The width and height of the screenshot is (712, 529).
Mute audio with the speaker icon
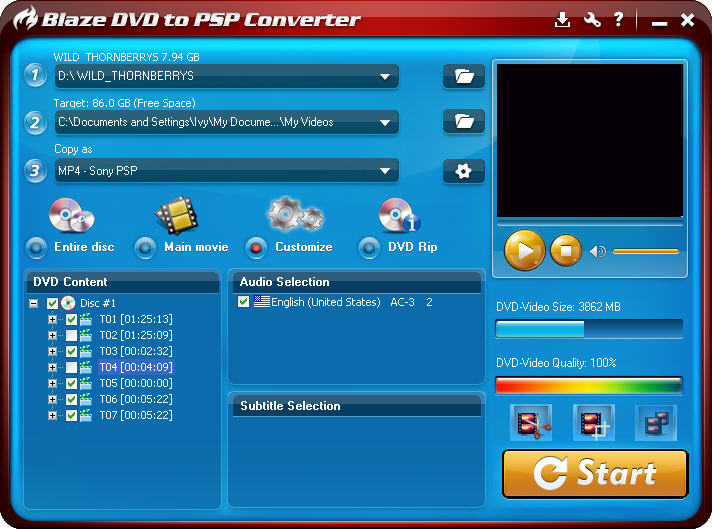[598, 251]
